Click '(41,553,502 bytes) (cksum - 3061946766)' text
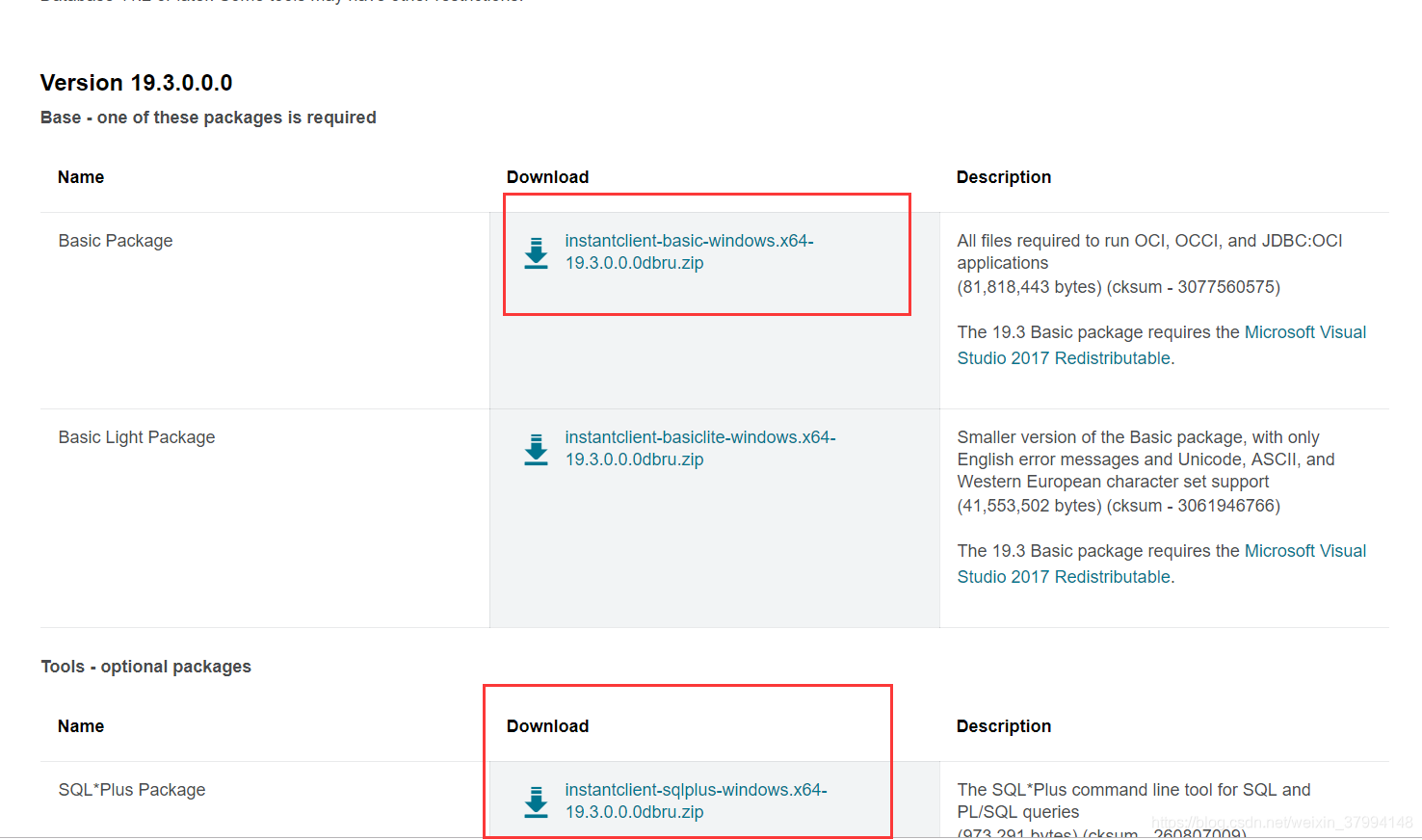1422x840 pixels. 1119,506
